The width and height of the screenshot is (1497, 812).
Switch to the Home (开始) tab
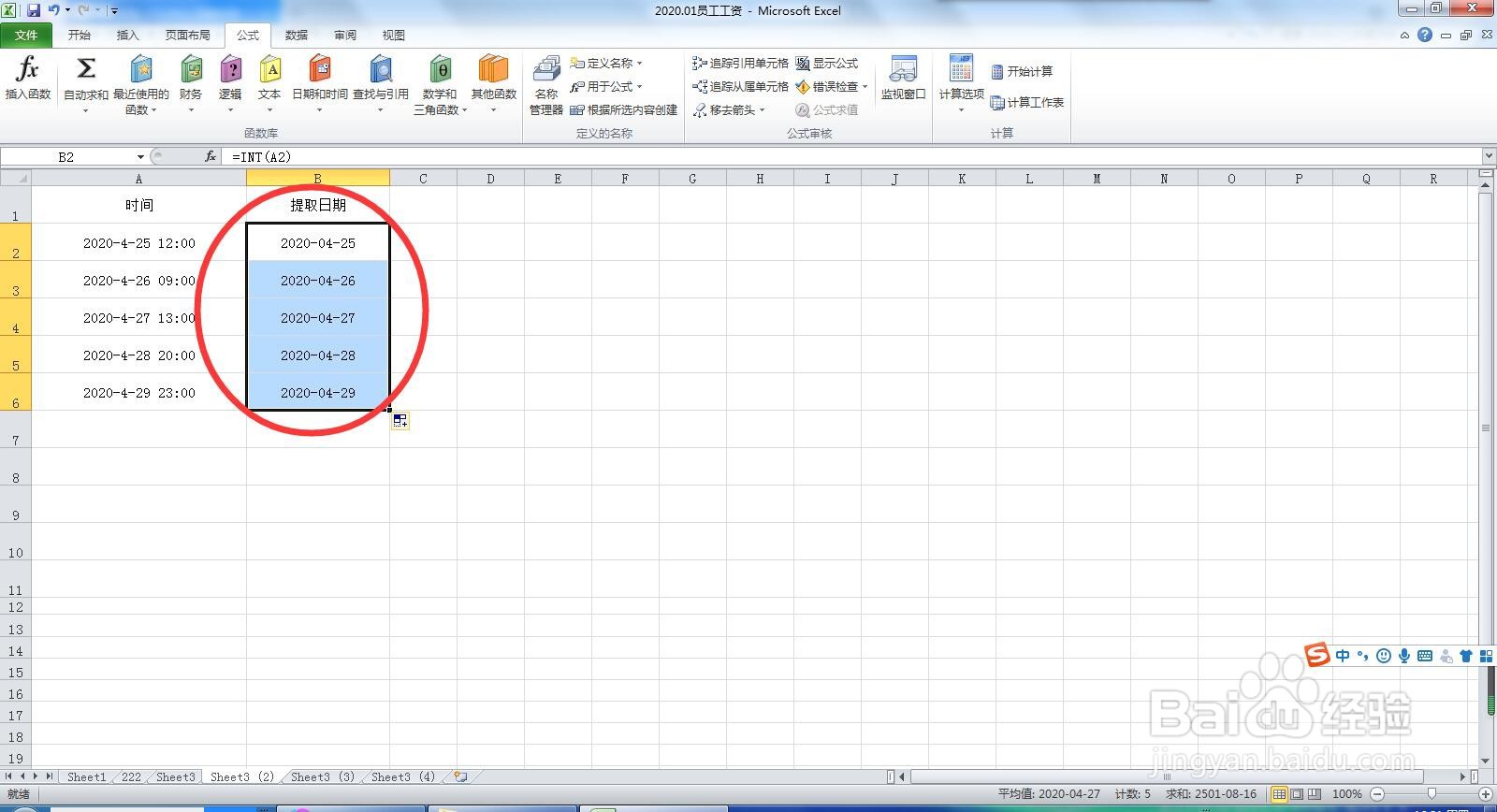80,35
